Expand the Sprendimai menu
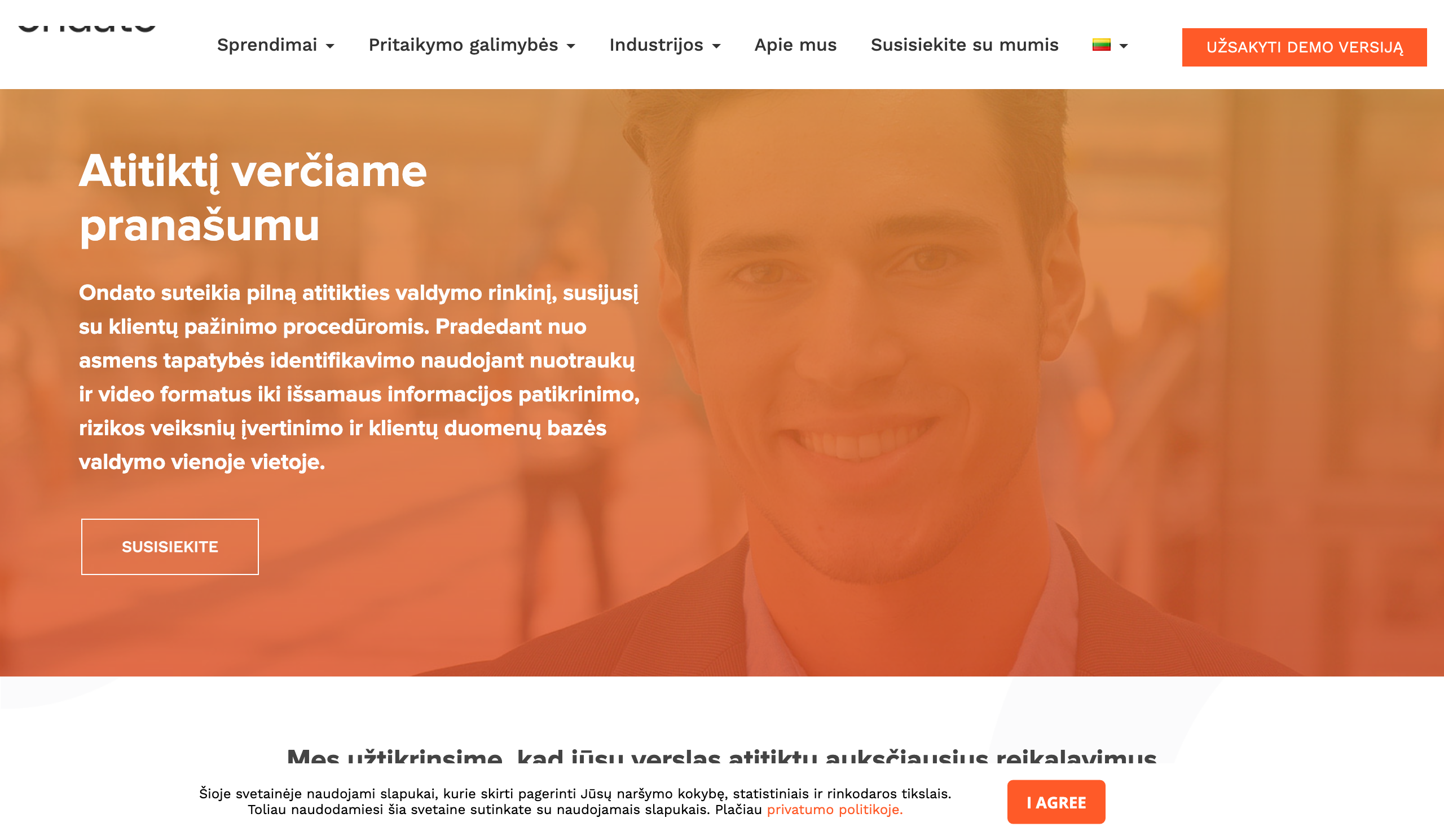Screen dimensions: 1444x840 pyautogui.click(x=276, y=45)
